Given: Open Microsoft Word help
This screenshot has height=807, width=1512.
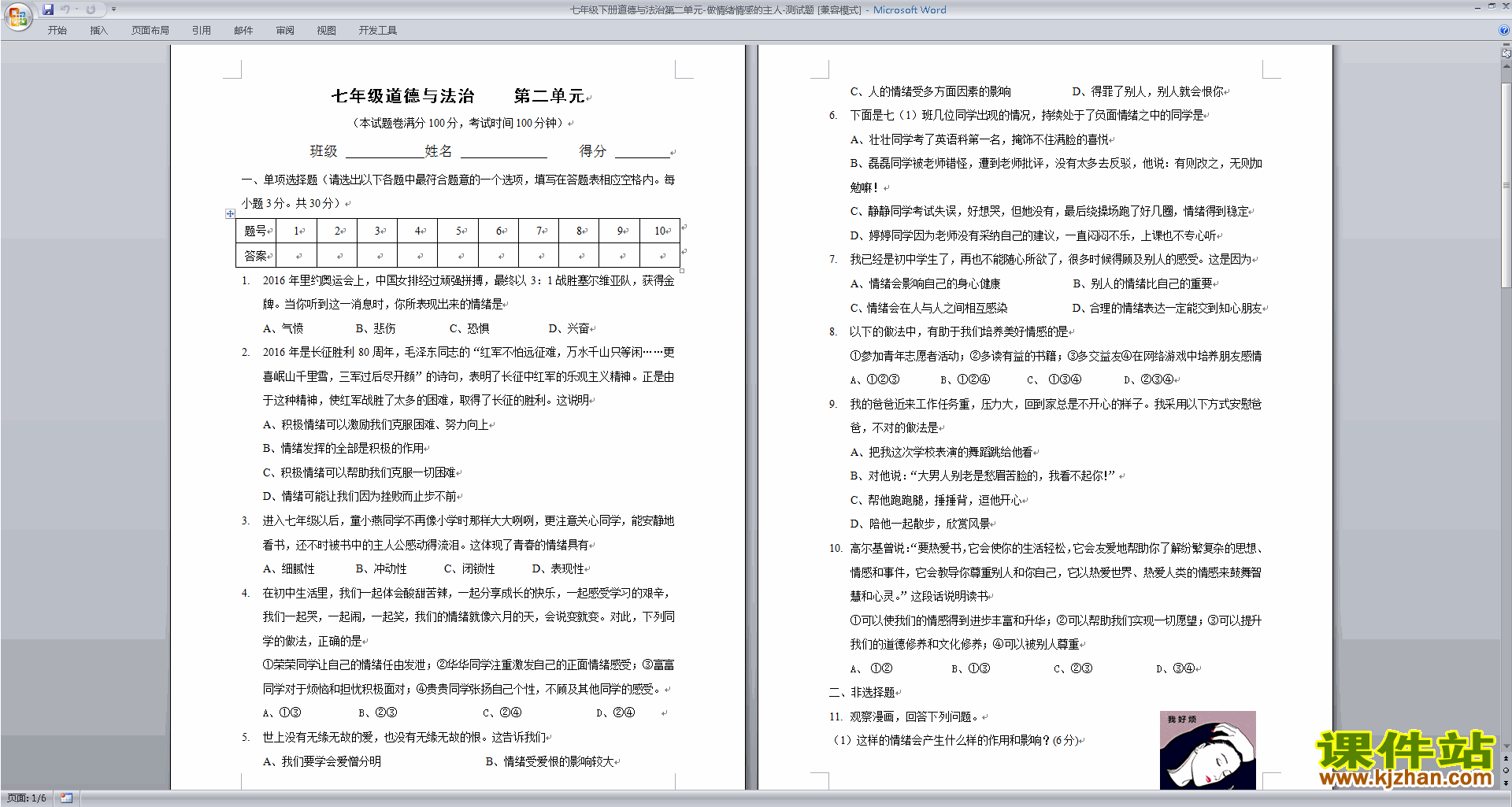Looking at the screenshot, I should 1504,31.
